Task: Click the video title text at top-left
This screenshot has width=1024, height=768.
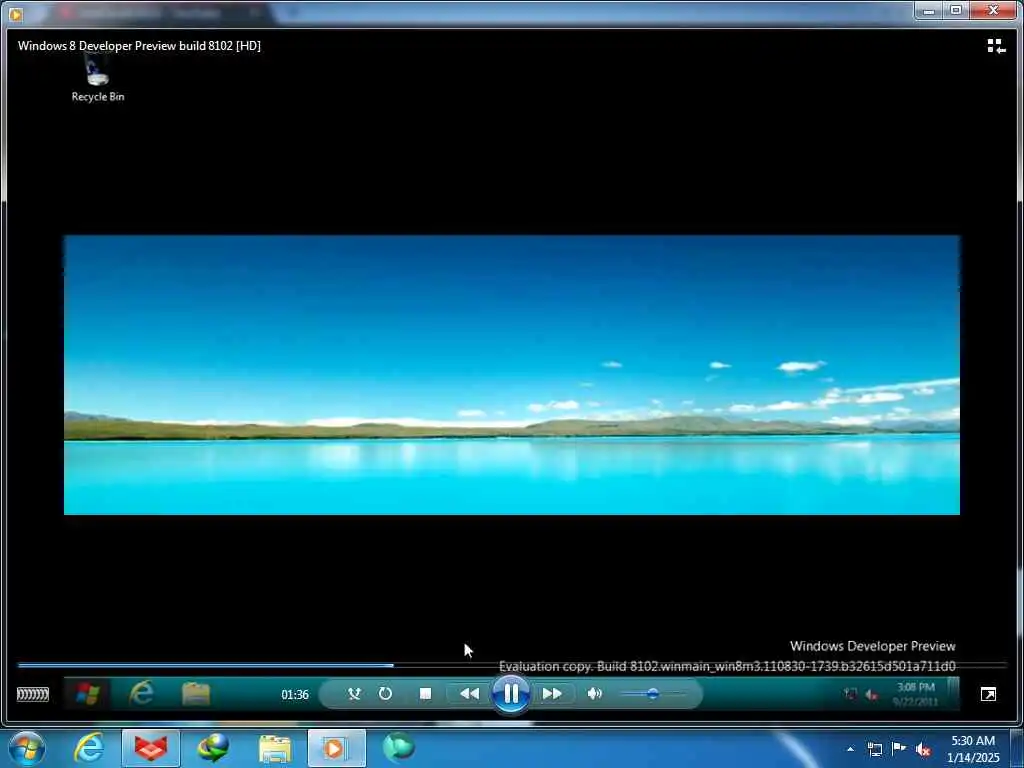Action: [139, 46]
